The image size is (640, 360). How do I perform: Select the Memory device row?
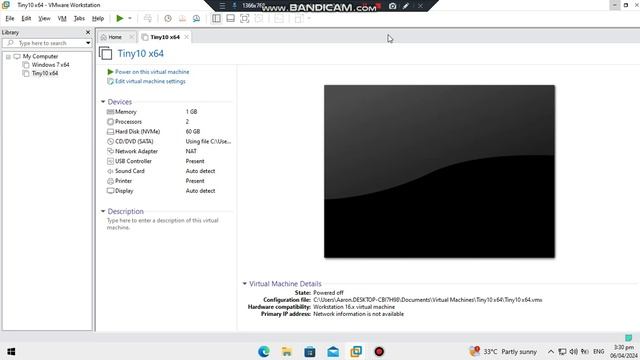point(169,112)
